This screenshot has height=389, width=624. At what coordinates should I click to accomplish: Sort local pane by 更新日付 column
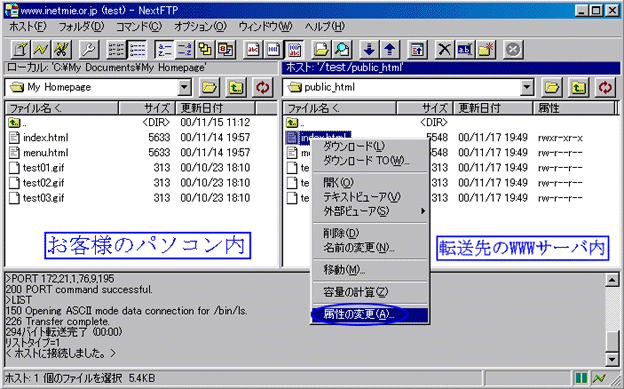coord(215,108)
